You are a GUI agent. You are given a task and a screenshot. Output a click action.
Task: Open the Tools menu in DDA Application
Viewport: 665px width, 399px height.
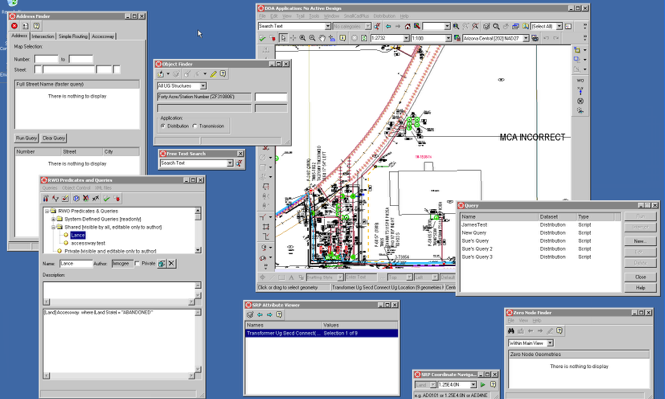click(314, 16)
